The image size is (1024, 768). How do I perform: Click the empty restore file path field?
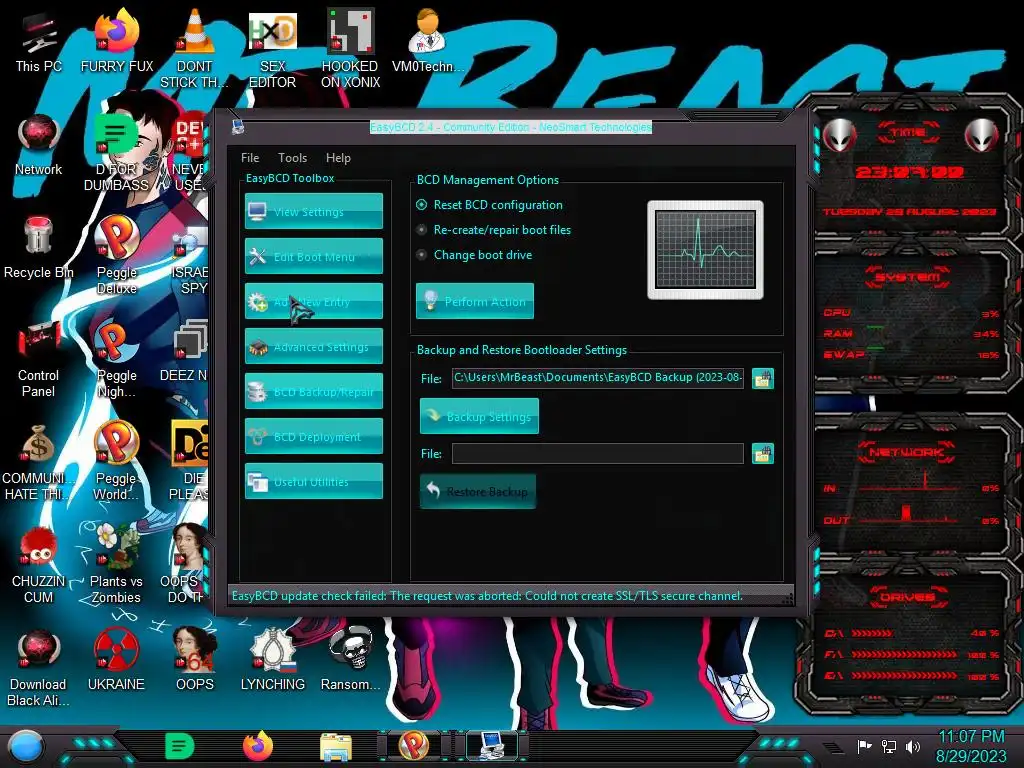598,453
